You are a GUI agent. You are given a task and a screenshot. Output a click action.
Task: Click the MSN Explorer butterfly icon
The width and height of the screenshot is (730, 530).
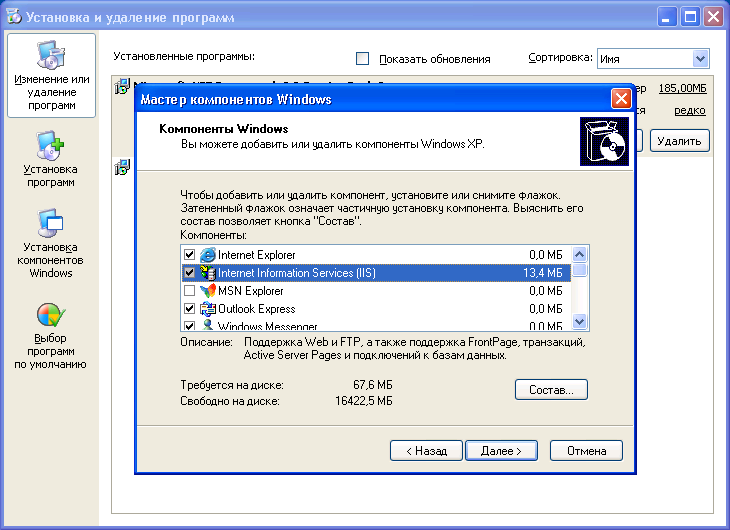(208, 291)
